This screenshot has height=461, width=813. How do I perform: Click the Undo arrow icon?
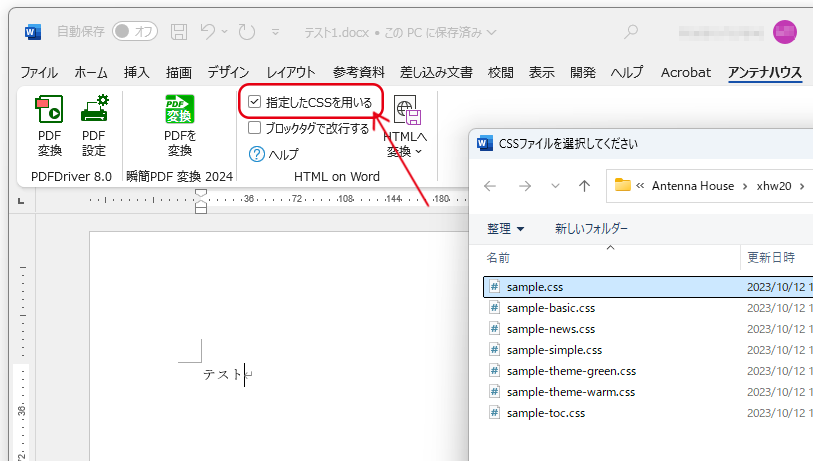207,32
